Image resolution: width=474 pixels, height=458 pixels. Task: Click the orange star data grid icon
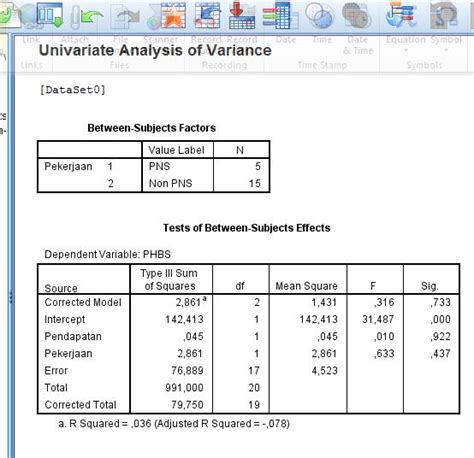(173, 15)
